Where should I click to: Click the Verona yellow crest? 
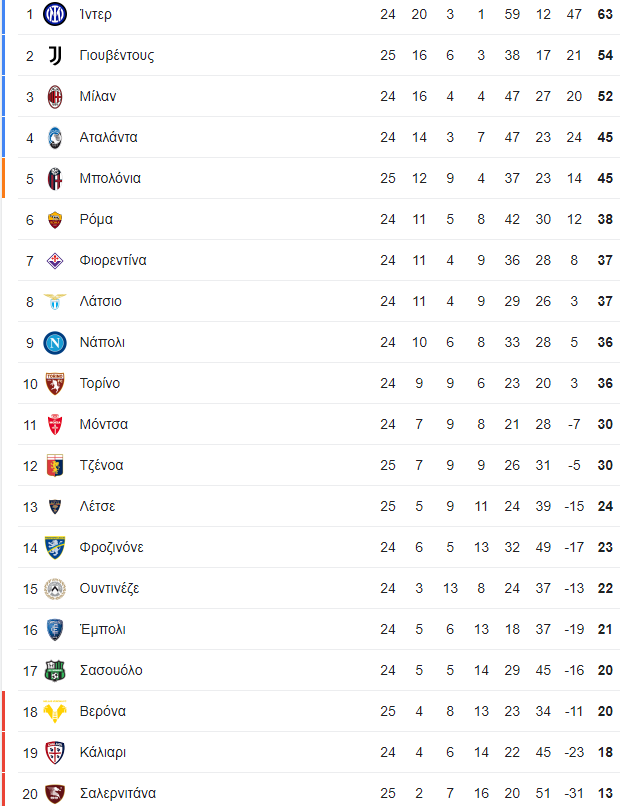click(x=54, y=711)
